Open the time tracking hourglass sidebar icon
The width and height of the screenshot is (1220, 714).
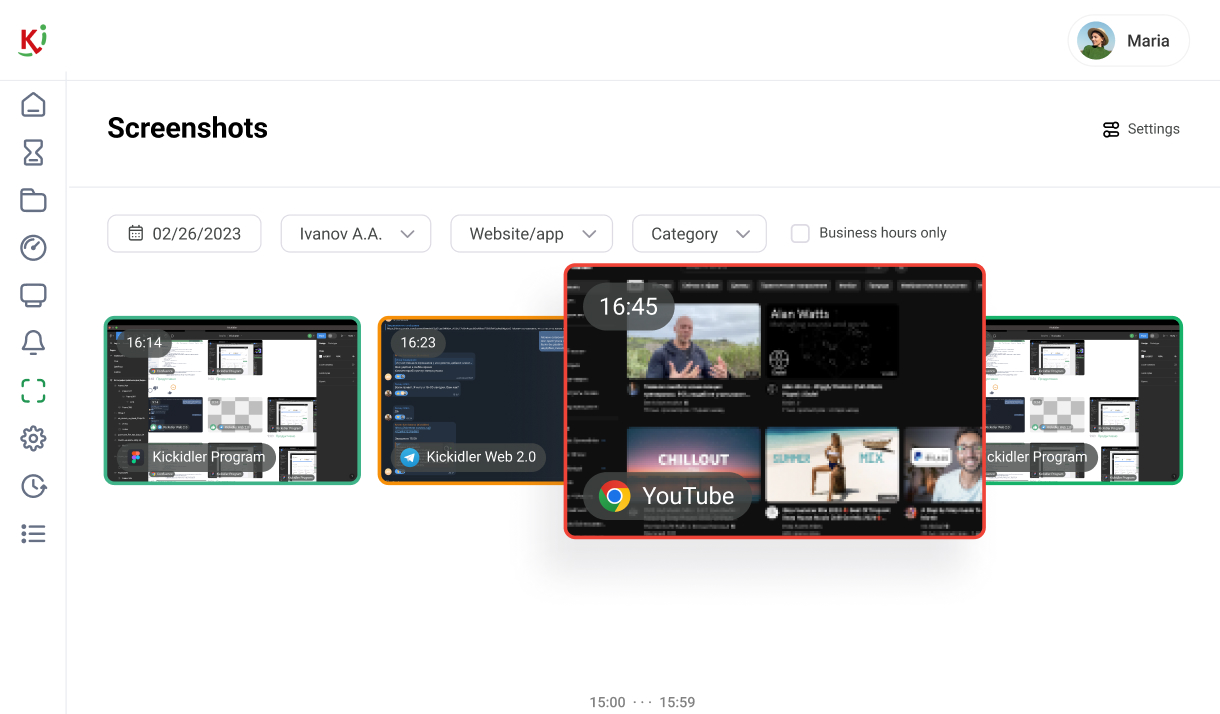point(33,152)
